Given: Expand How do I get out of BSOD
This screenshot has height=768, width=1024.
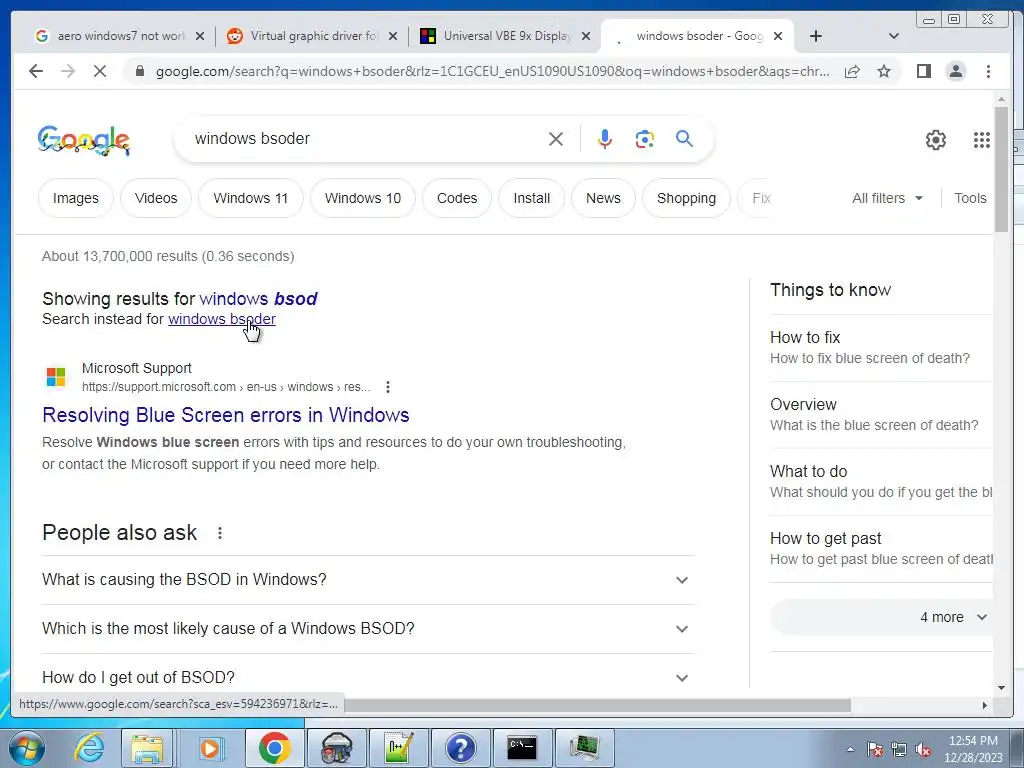Looking at the screenshot, I should click(368, 677).
